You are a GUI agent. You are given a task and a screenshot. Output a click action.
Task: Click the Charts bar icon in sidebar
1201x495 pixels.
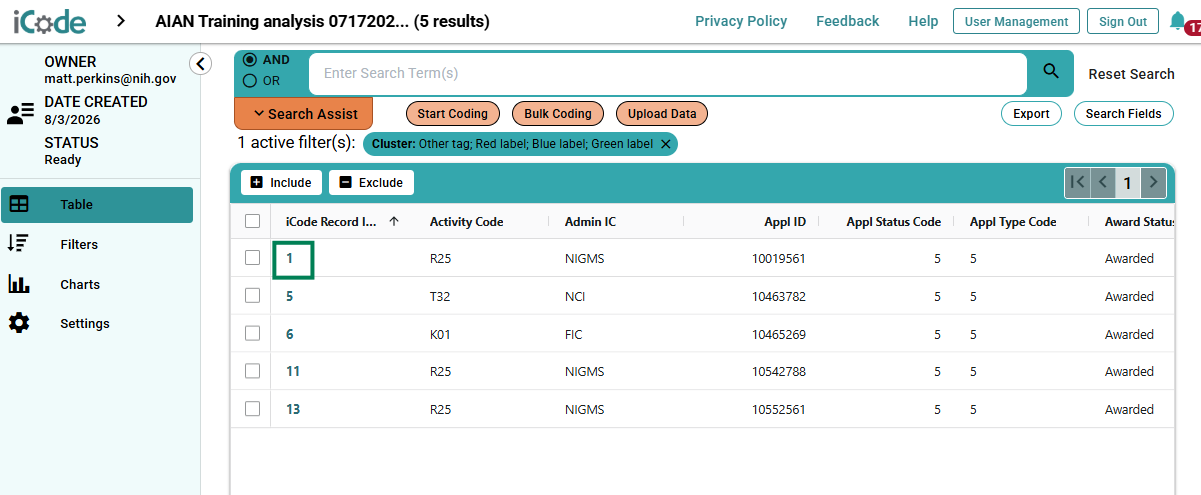click(x=19, y=284)
